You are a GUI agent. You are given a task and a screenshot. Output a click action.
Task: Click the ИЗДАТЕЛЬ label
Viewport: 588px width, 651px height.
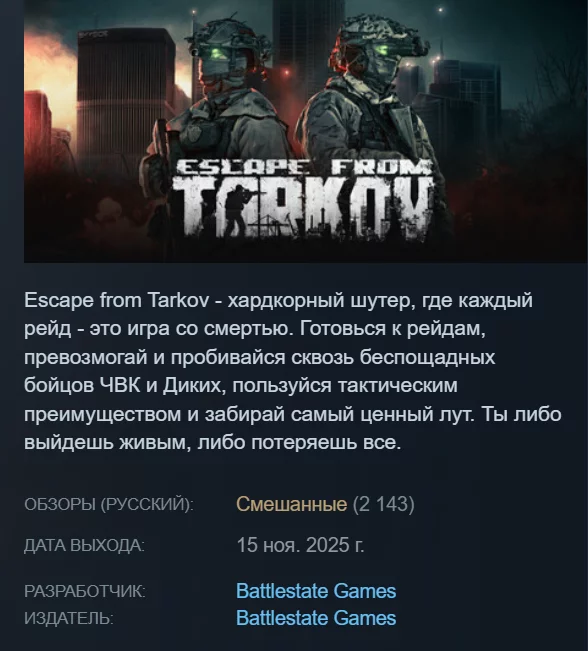click(x=69, y=618)
